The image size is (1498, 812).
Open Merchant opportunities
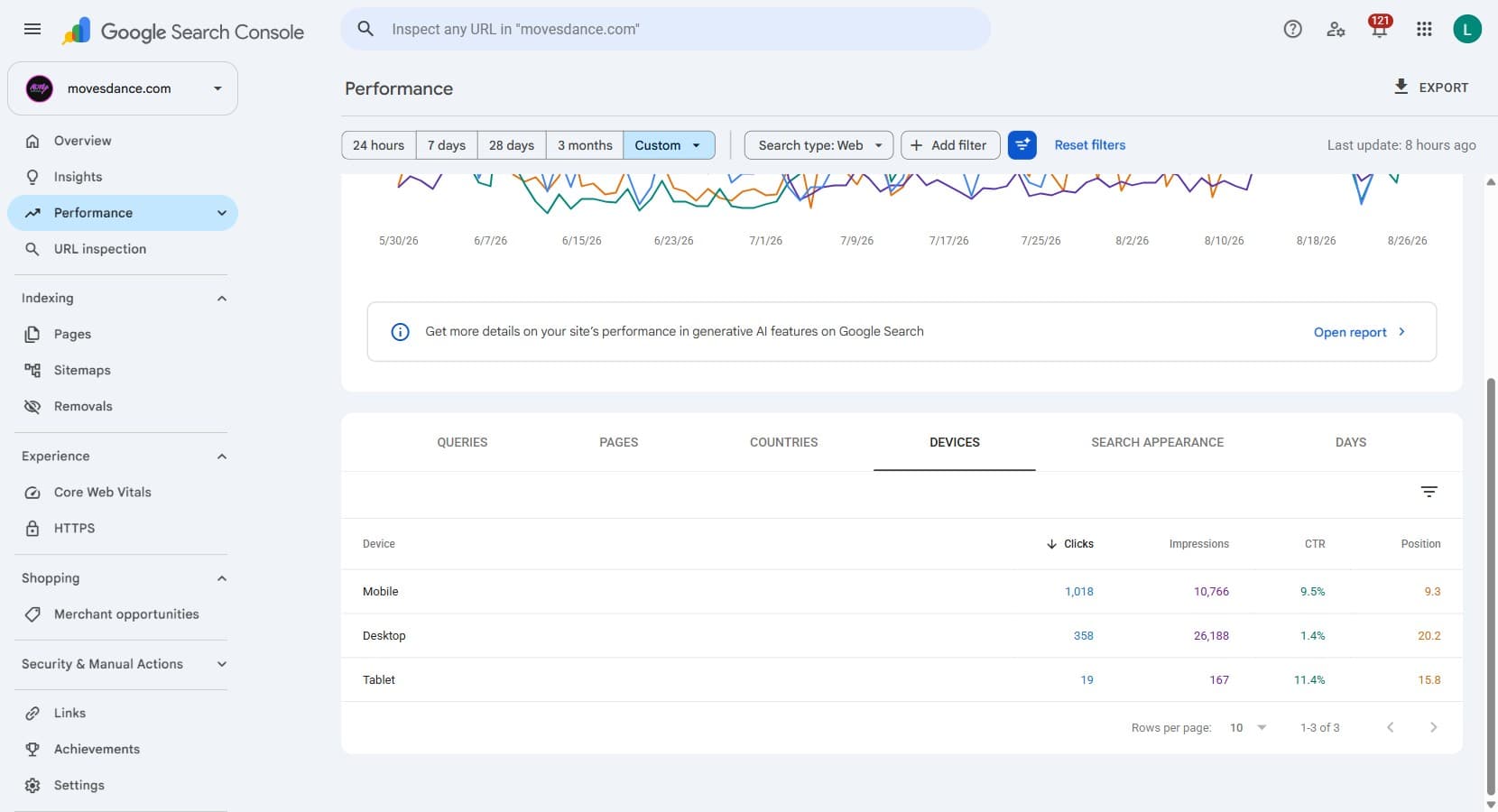(123, 614)
